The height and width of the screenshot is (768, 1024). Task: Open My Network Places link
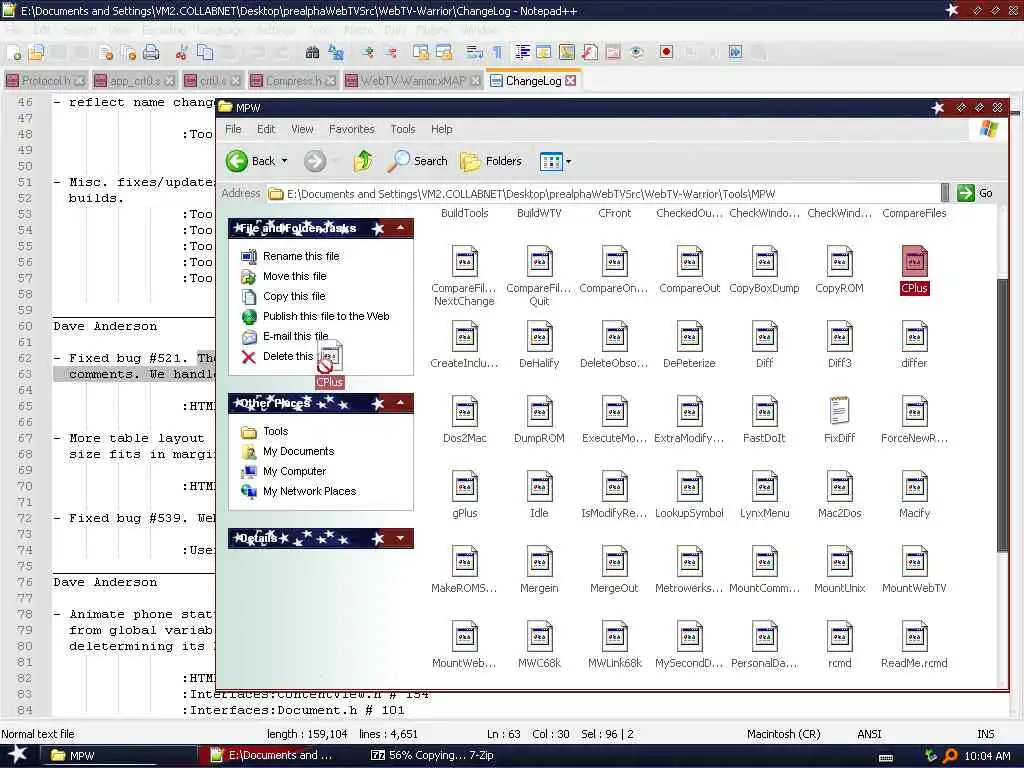pyautogui.click(x=310, y=491)
